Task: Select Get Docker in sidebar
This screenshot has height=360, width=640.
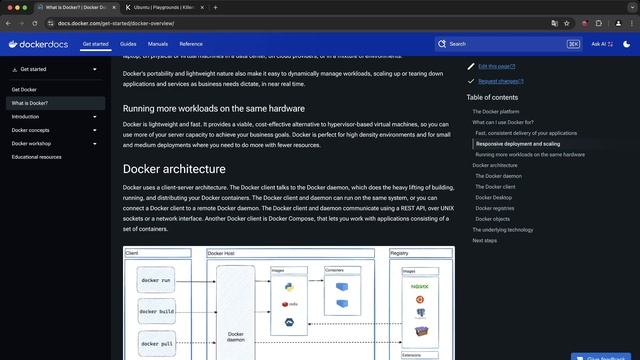Action: pyautogui.click(x=24, y=89)
